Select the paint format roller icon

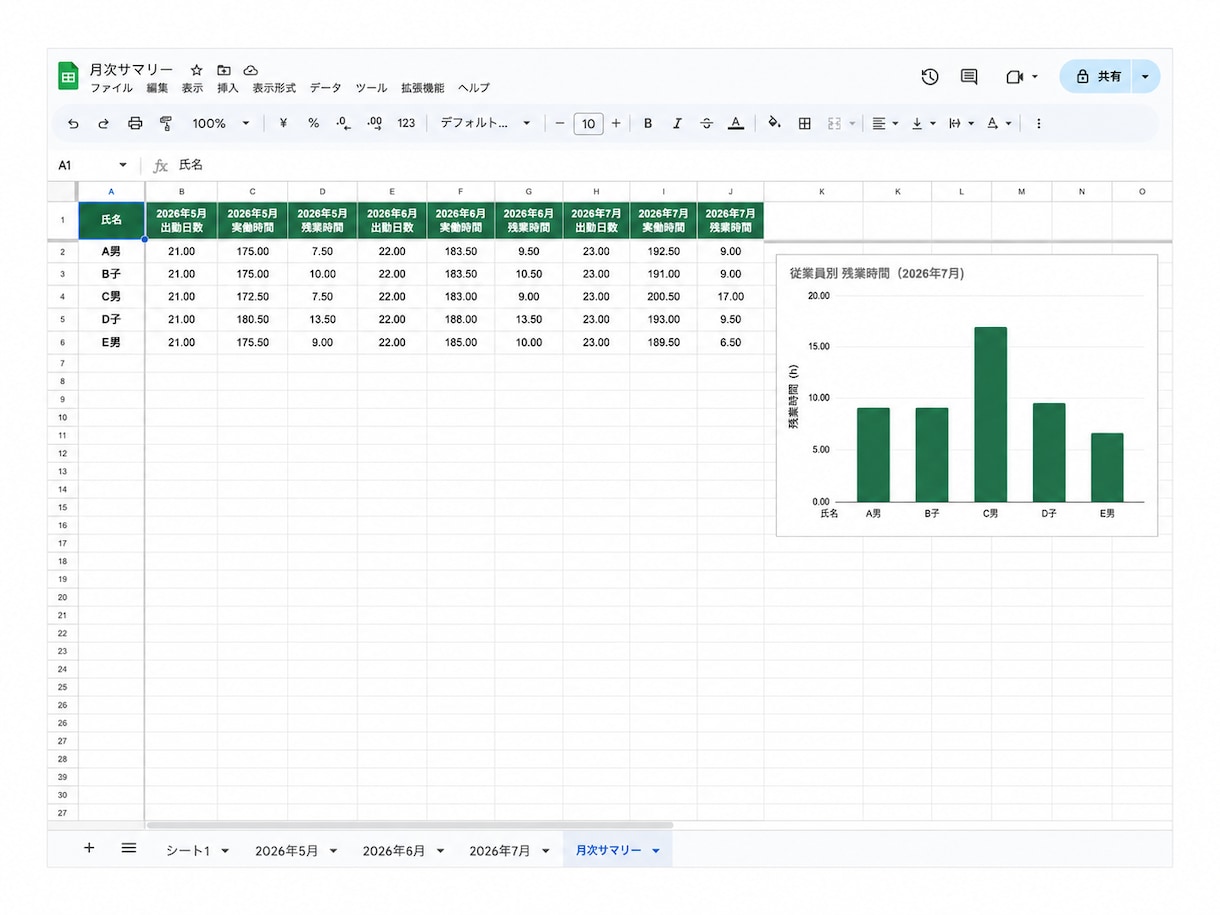(166, 124)
